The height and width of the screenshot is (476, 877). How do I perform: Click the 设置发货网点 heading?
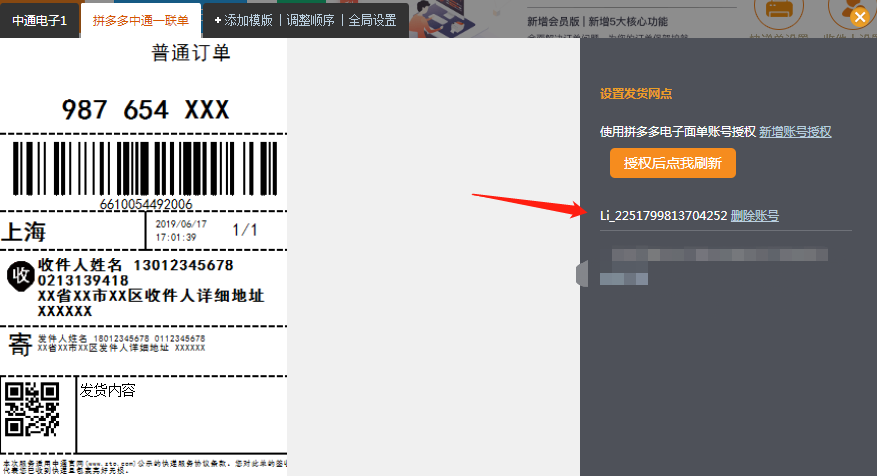point(636,94)
